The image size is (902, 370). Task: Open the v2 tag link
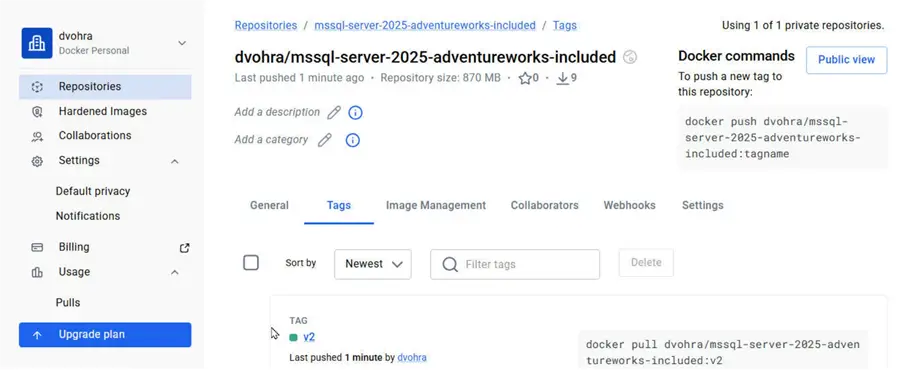tap(309, 338)
